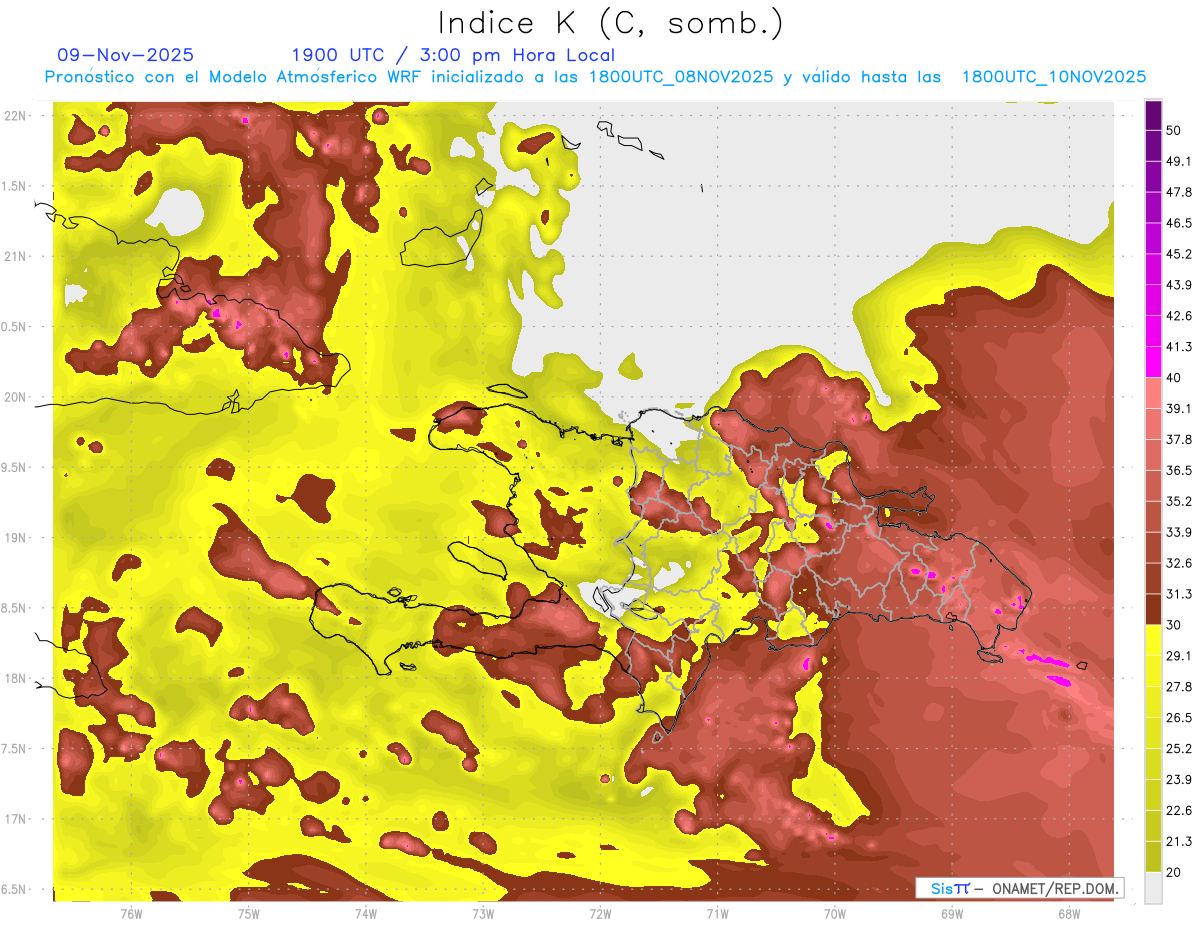Click the "21N" latitude label
The height and width of the screenshot is (927, 1200).
point(17,256)
